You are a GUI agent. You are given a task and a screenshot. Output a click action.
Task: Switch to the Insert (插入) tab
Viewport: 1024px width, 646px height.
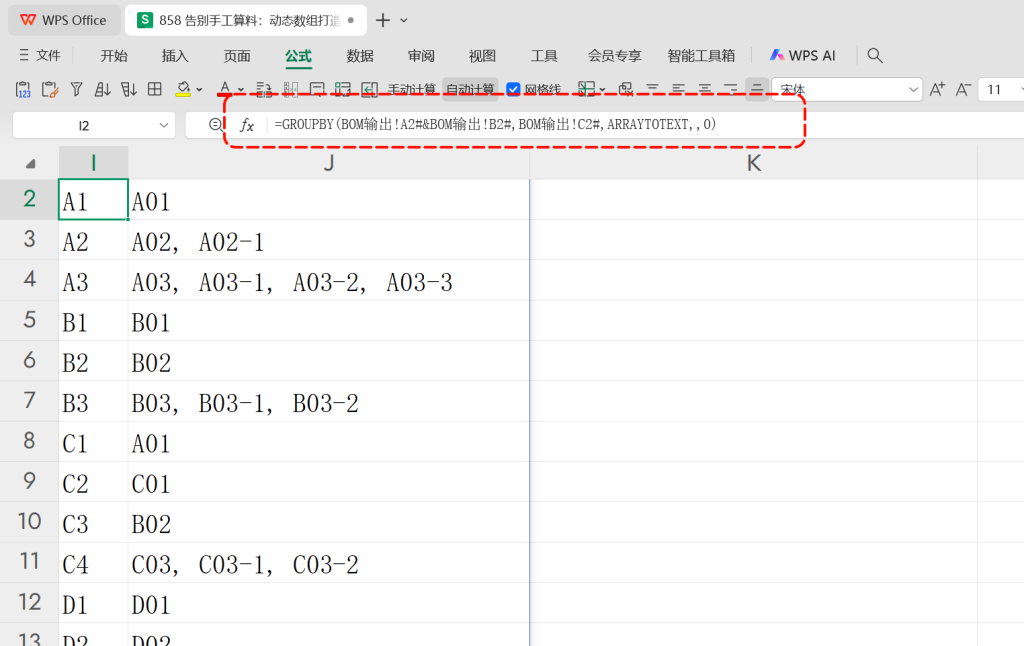coord(175,56)
